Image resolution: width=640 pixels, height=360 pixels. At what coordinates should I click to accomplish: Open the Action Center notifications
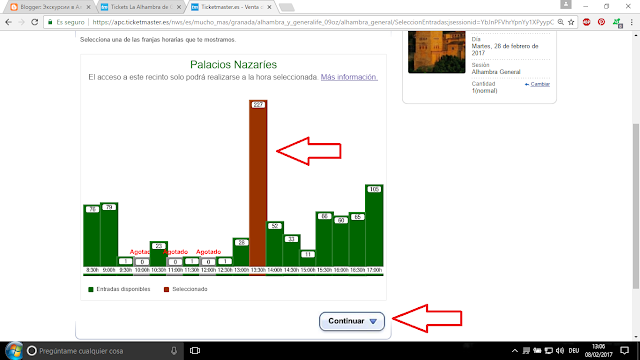point(624,351)
